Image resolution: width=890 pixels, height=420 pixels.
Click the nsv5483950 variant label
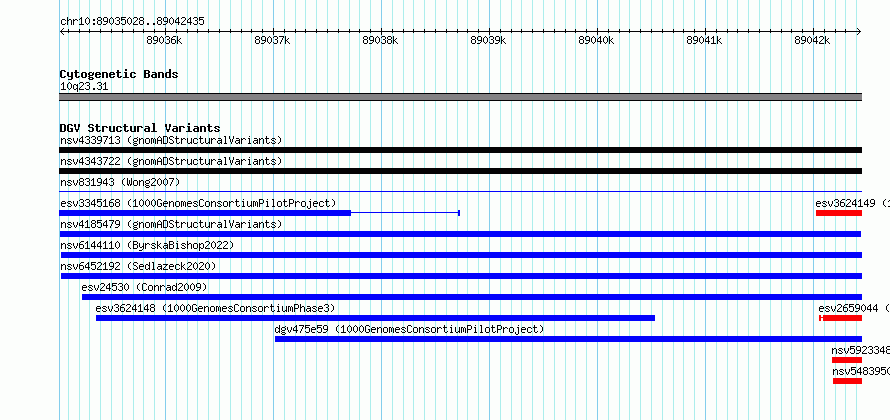(x=861, y=371)
